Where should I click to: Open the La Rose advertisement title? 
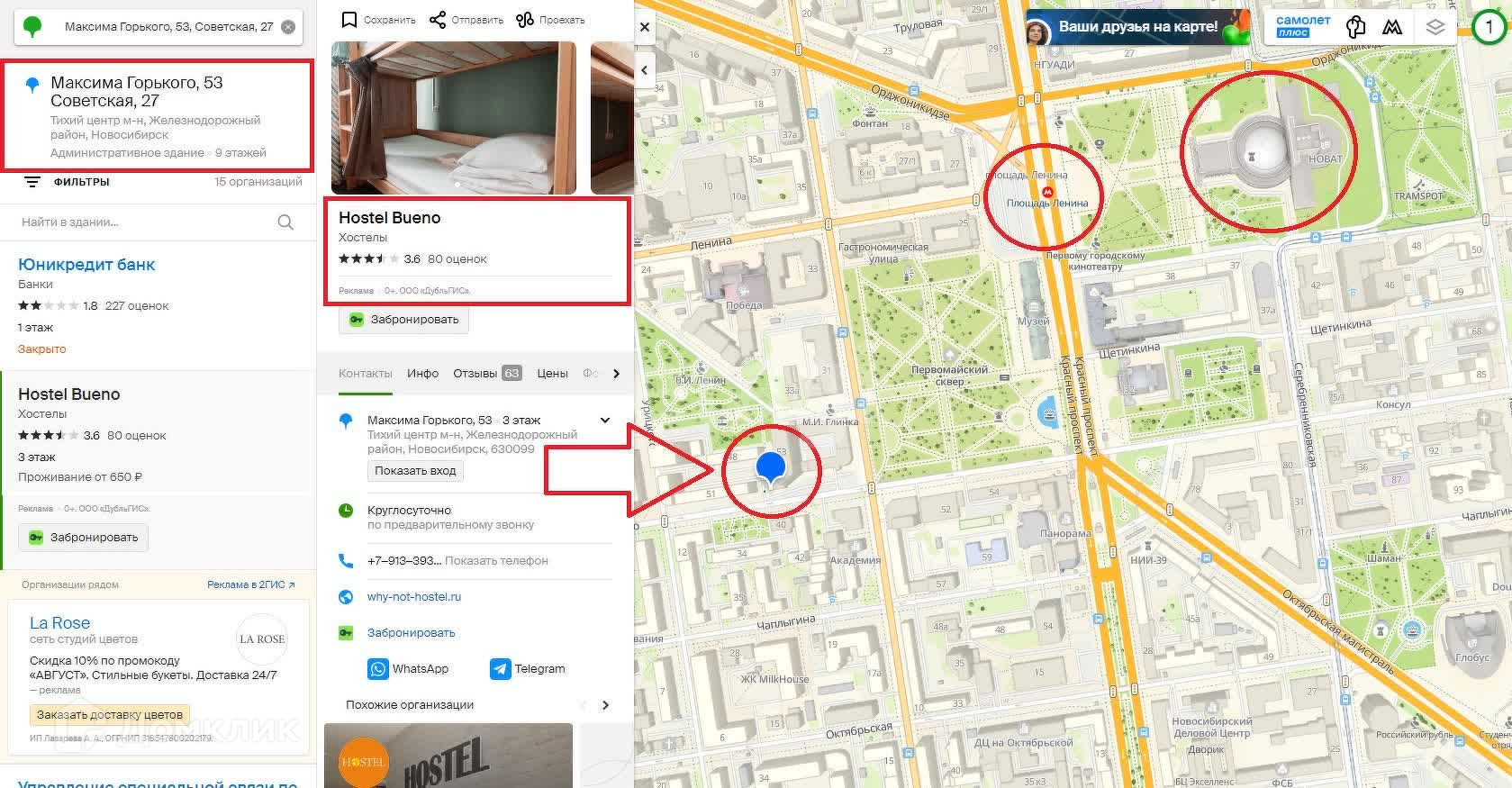point(59,623)
